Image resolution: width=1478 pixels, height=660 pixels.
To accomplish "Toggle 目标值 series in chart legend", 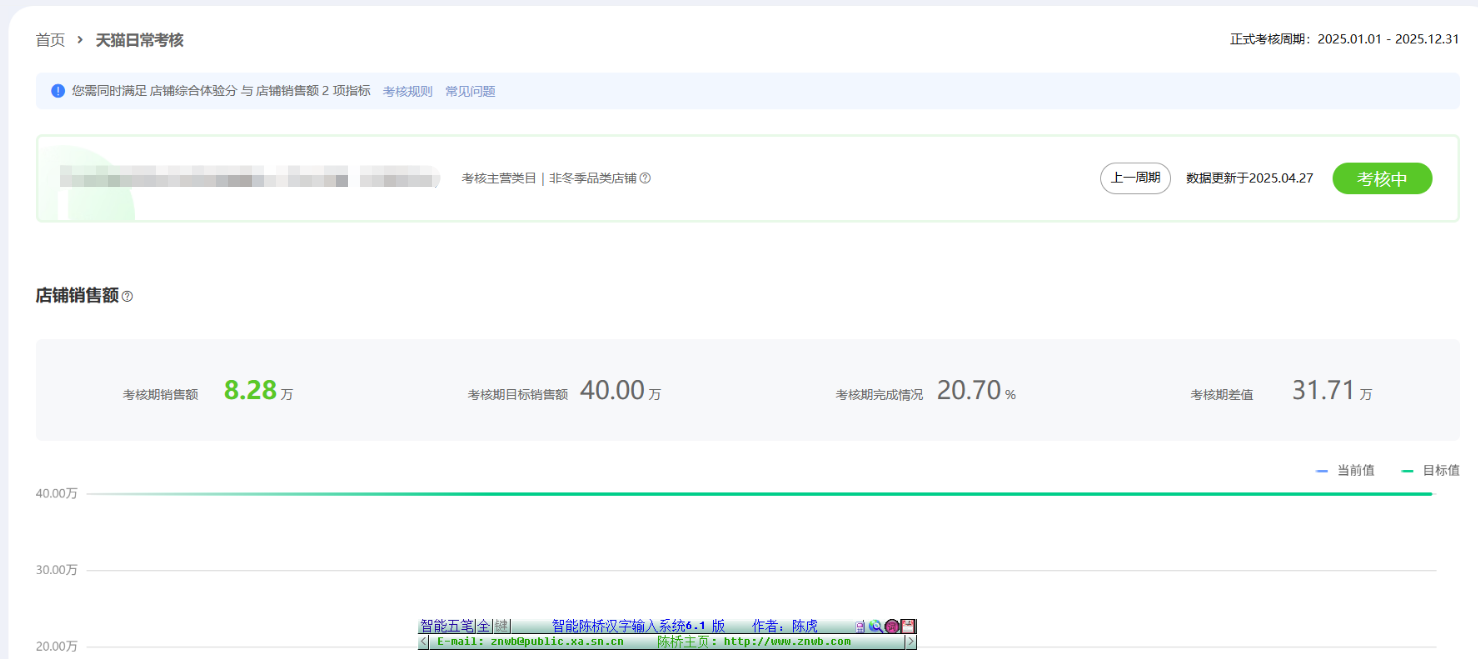I will pyautogui.click(x=1430, y=470).
